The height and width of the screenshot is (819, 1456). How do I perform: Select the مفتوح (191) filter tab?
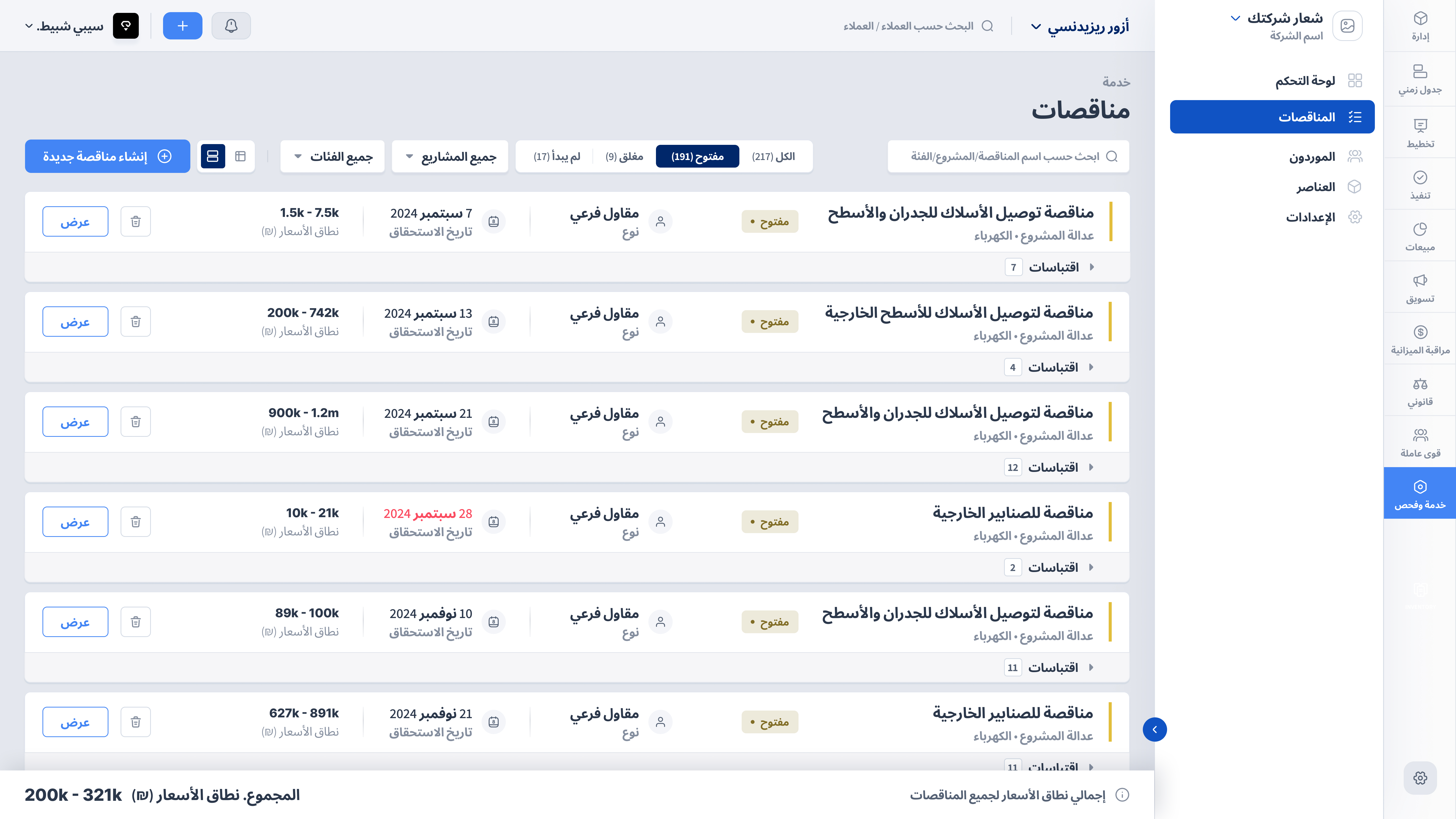(697, 156)
